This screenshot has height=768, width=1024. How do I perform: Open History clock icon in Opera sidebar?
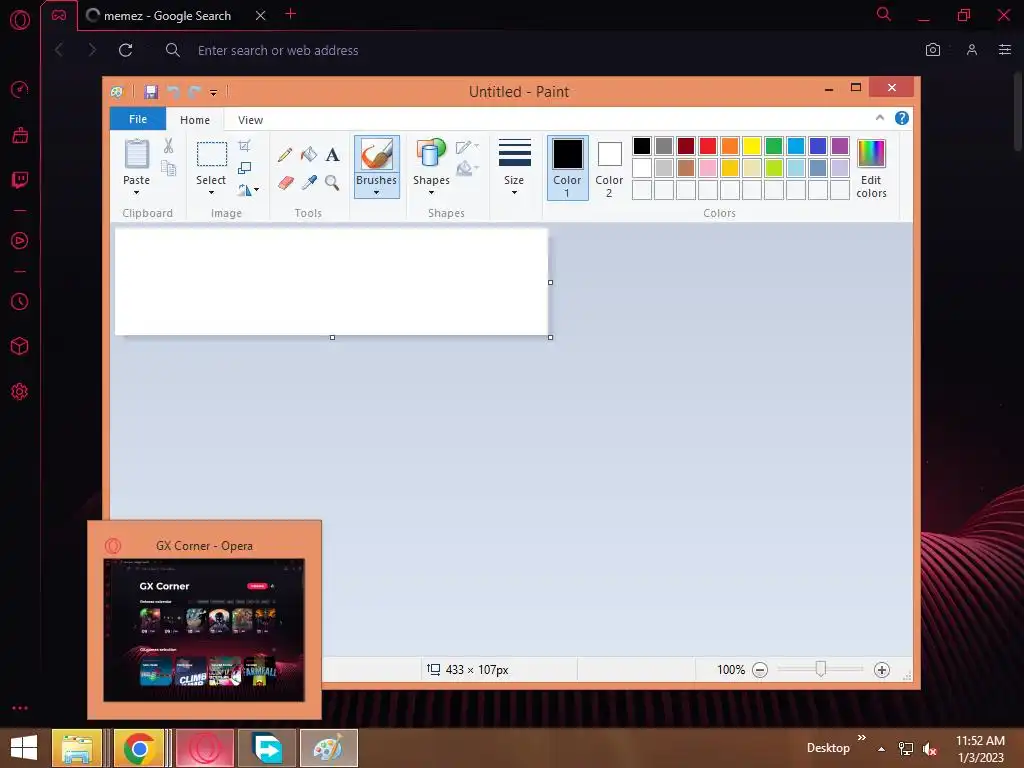pyautogui.click(x=20, y=302)
